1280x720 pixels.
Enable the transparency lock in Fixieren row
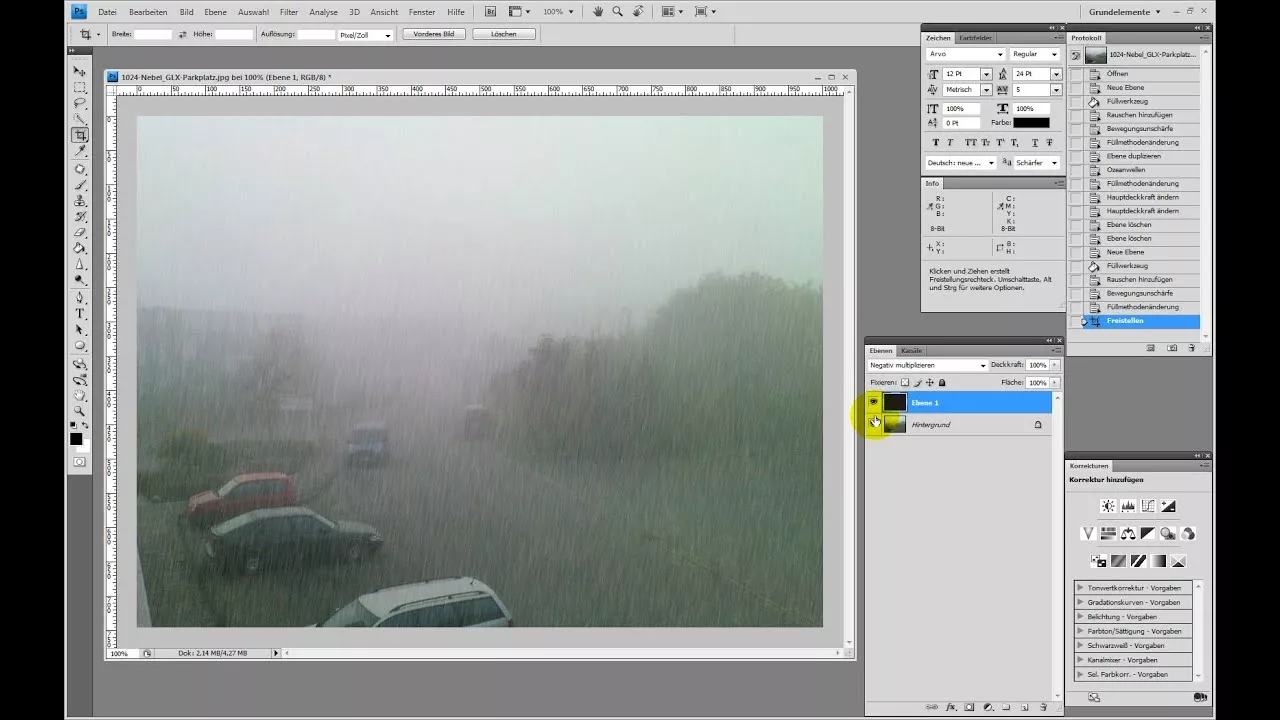point(906,382)
